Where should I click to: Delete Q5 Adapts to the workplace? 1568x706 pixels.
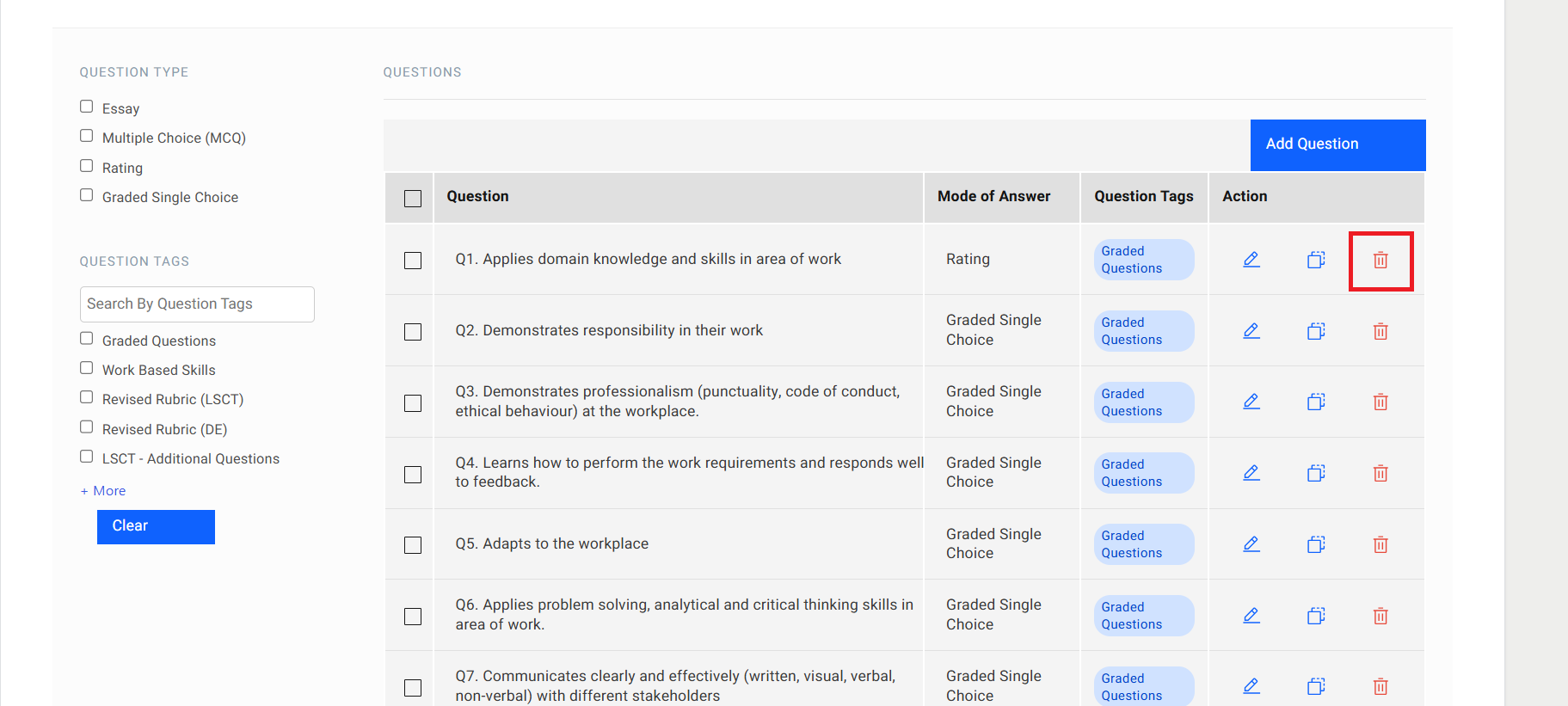(1380, 544)
